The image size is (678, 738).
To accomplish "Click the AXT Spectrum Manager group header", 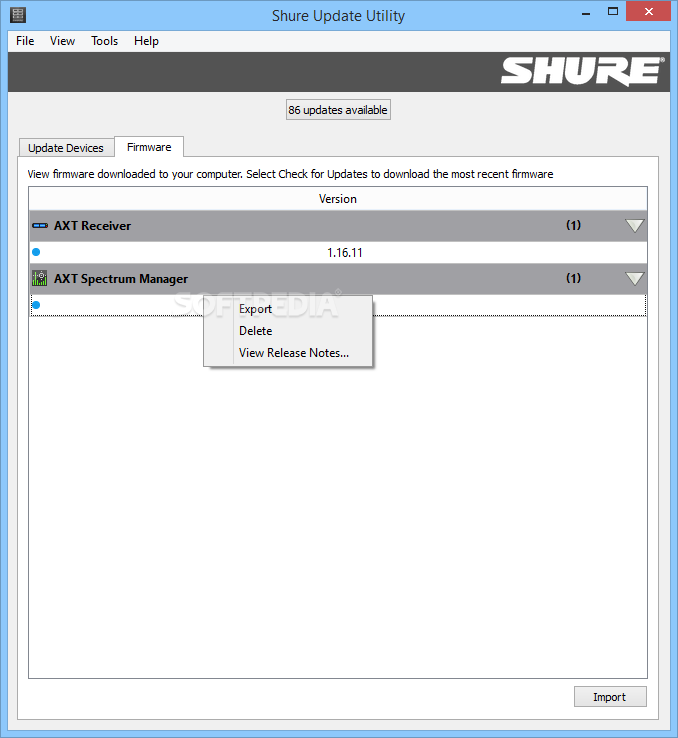I will (338, 279).
